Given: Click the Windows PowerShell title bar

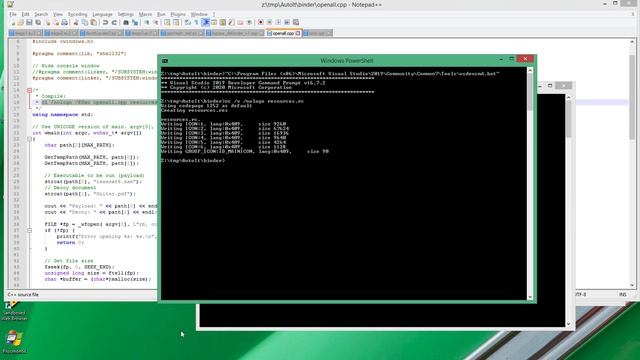Looking at the screenshot, I should point(347,61).
